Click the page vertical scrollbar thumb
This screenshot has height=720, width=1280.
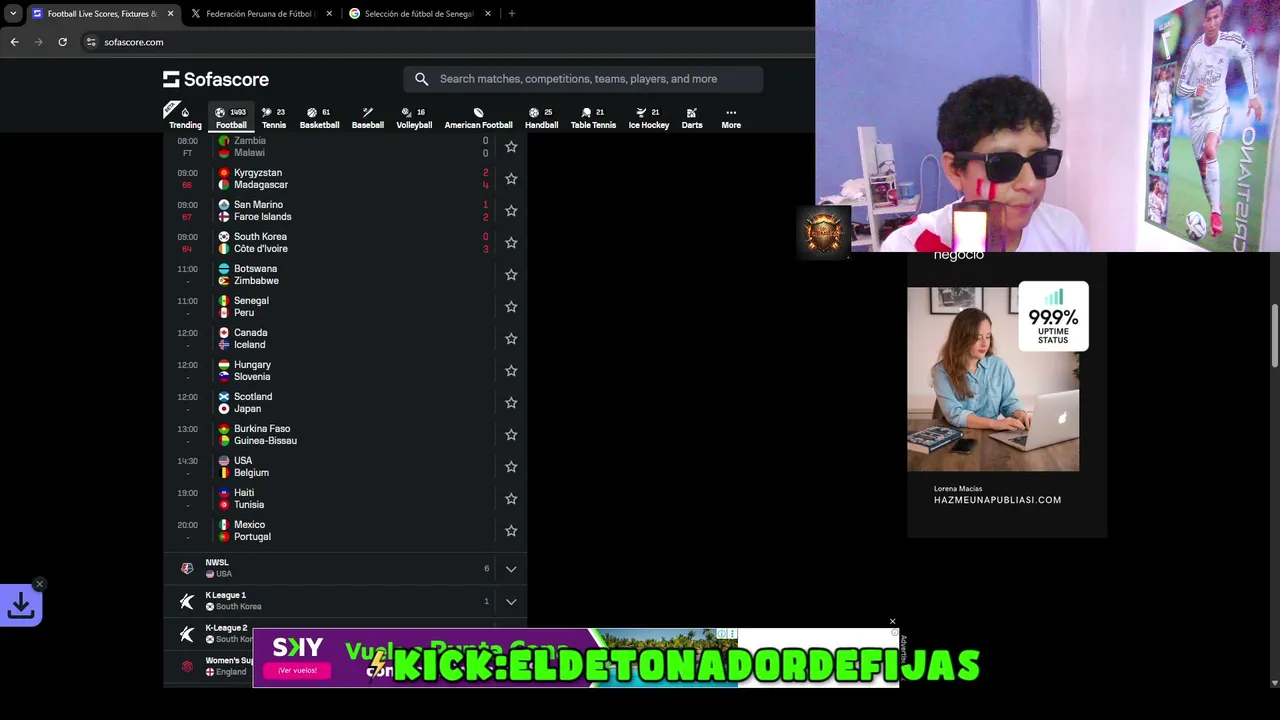point(1275,335)
